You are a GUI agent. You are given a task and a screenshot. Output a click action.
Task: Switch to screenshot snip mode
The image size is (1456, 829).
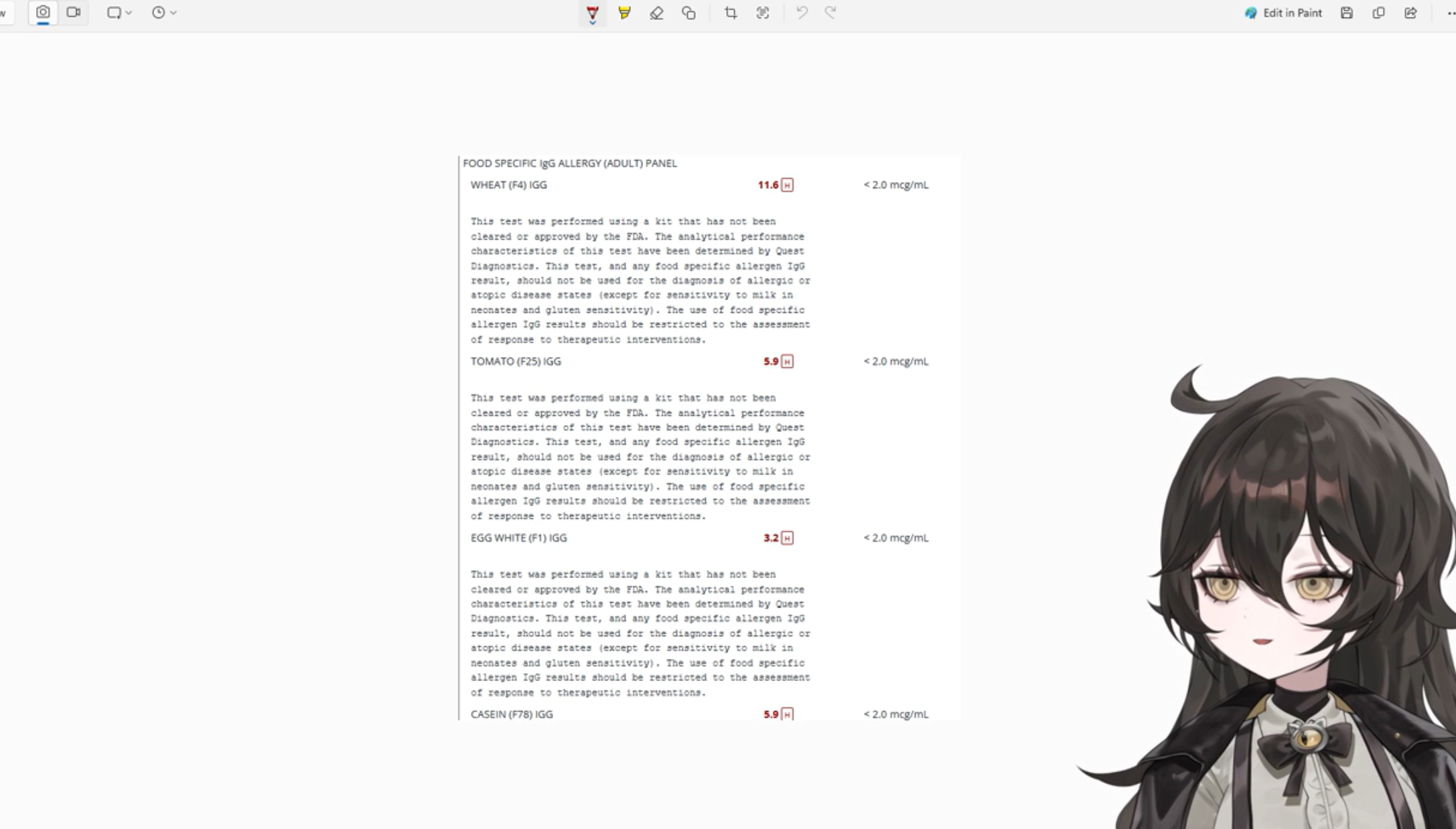pos(43,13)
